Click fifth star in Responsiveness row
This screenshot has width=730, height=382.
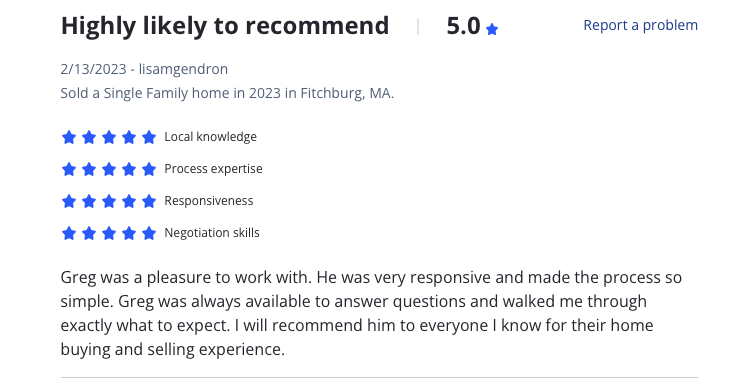(149, 201)
